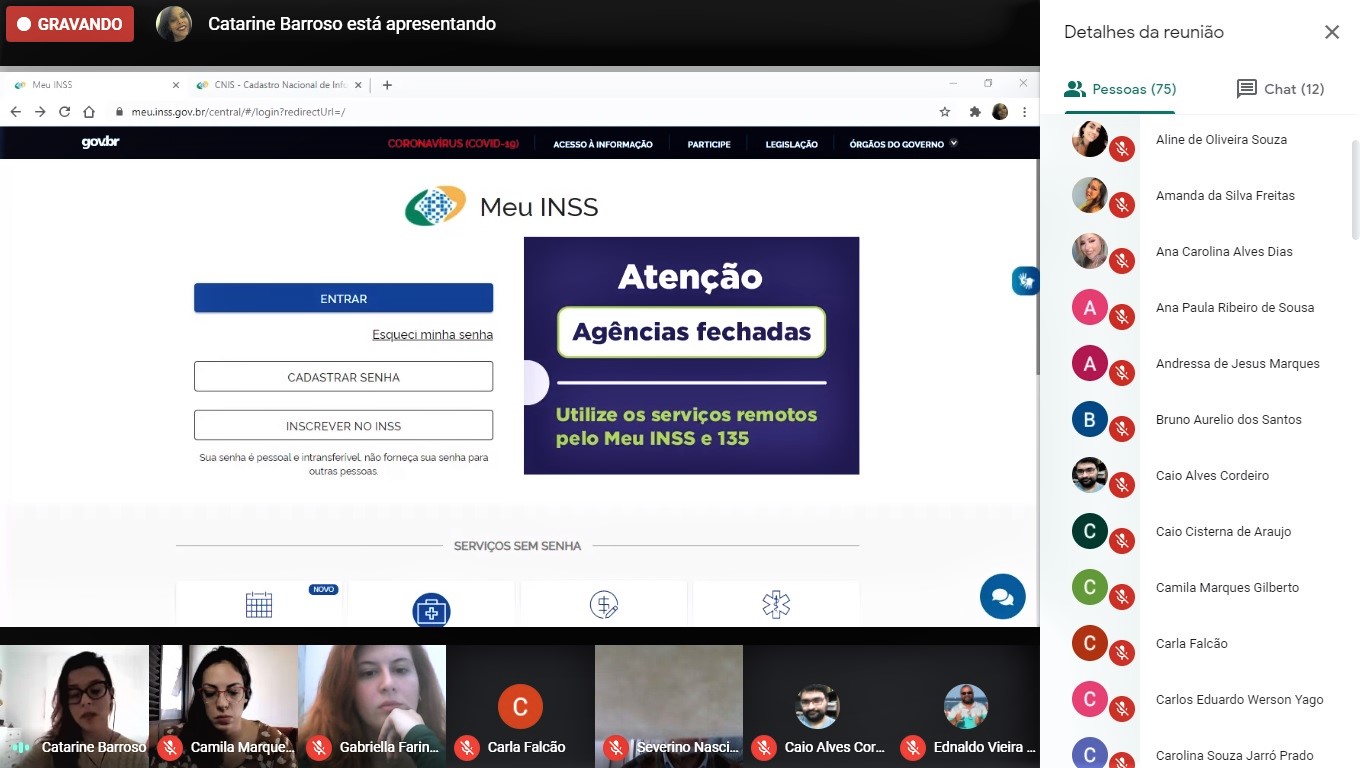Click the muted mic icon beside Amanda da Silva Freitas
Screen dimensions: 1360x768
point(1122,205)
